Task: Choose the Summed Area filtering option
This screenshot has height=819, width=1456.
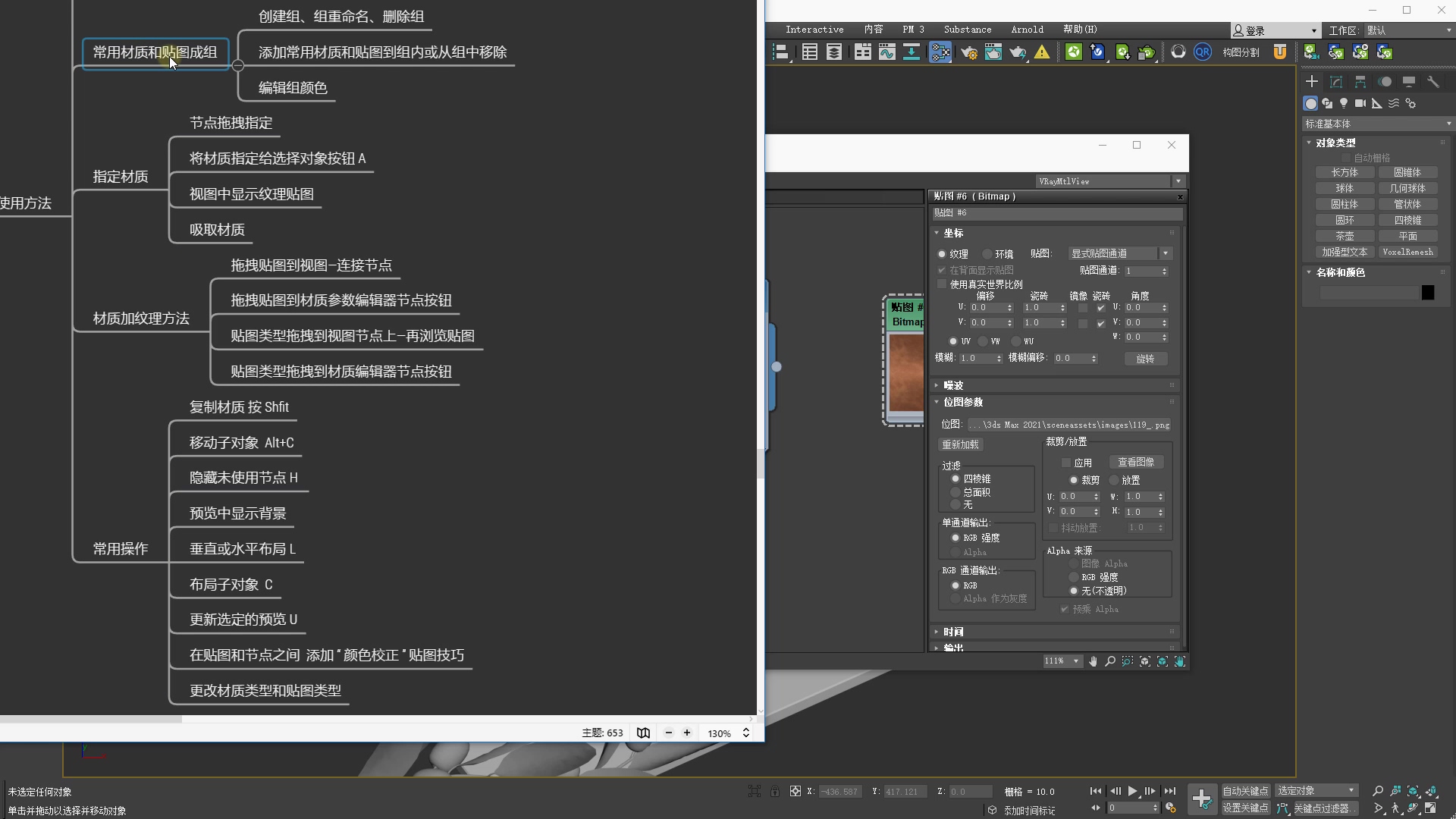Action: [x=955, y=492]
